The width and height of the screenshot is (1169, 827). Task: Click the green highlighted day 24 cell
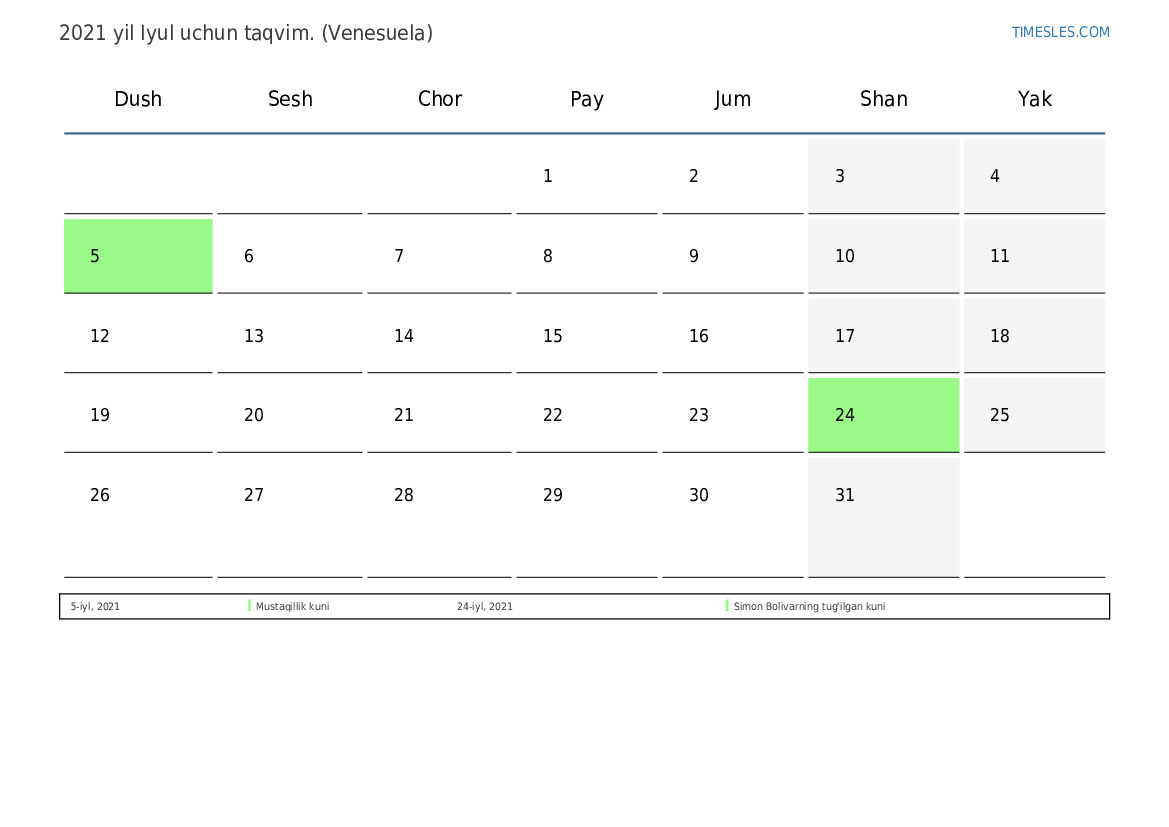point(883,415)
